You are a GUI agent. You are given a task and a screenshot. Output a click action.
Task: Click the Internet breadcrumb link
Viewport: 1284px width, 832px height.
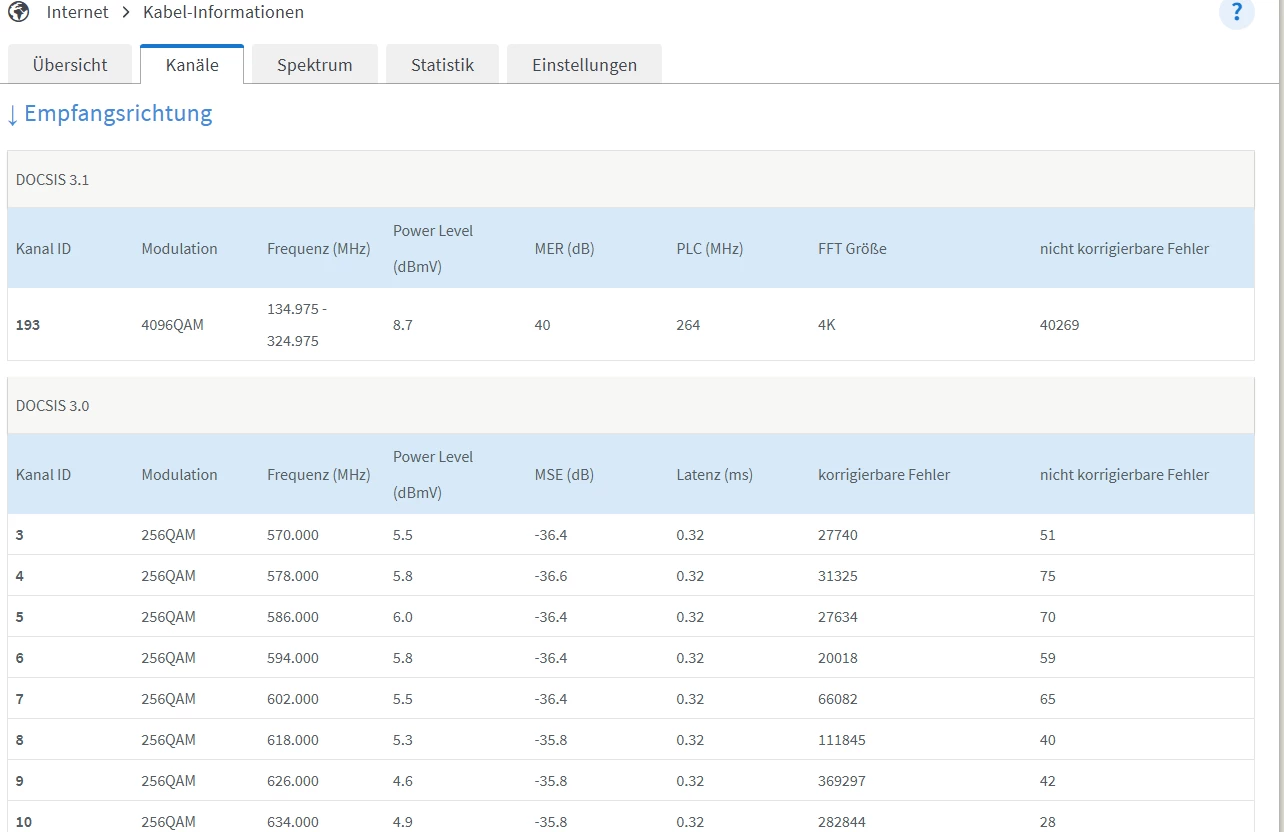(x=78, y=12)
